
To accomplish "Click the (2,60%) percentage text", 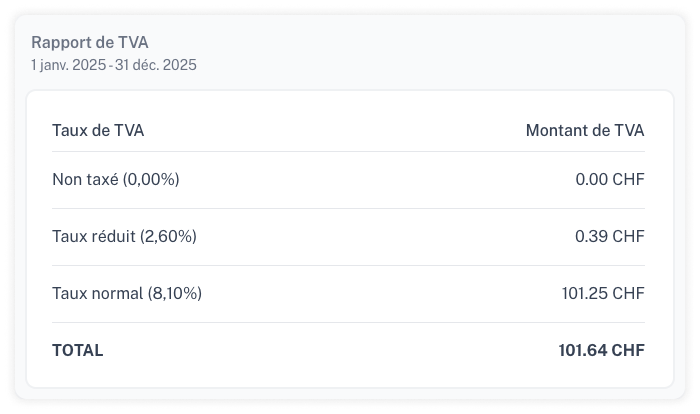I will click(x=168, y=236).
